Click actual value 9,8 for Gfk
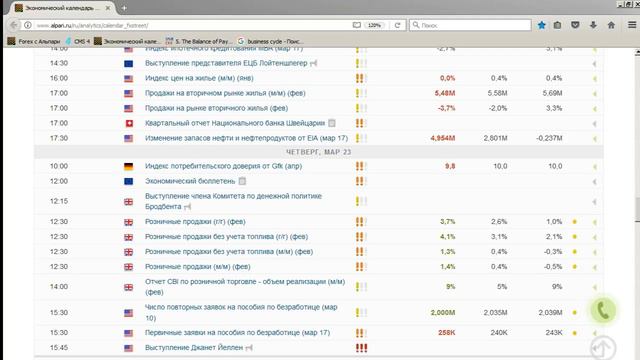 pos(450,167)
